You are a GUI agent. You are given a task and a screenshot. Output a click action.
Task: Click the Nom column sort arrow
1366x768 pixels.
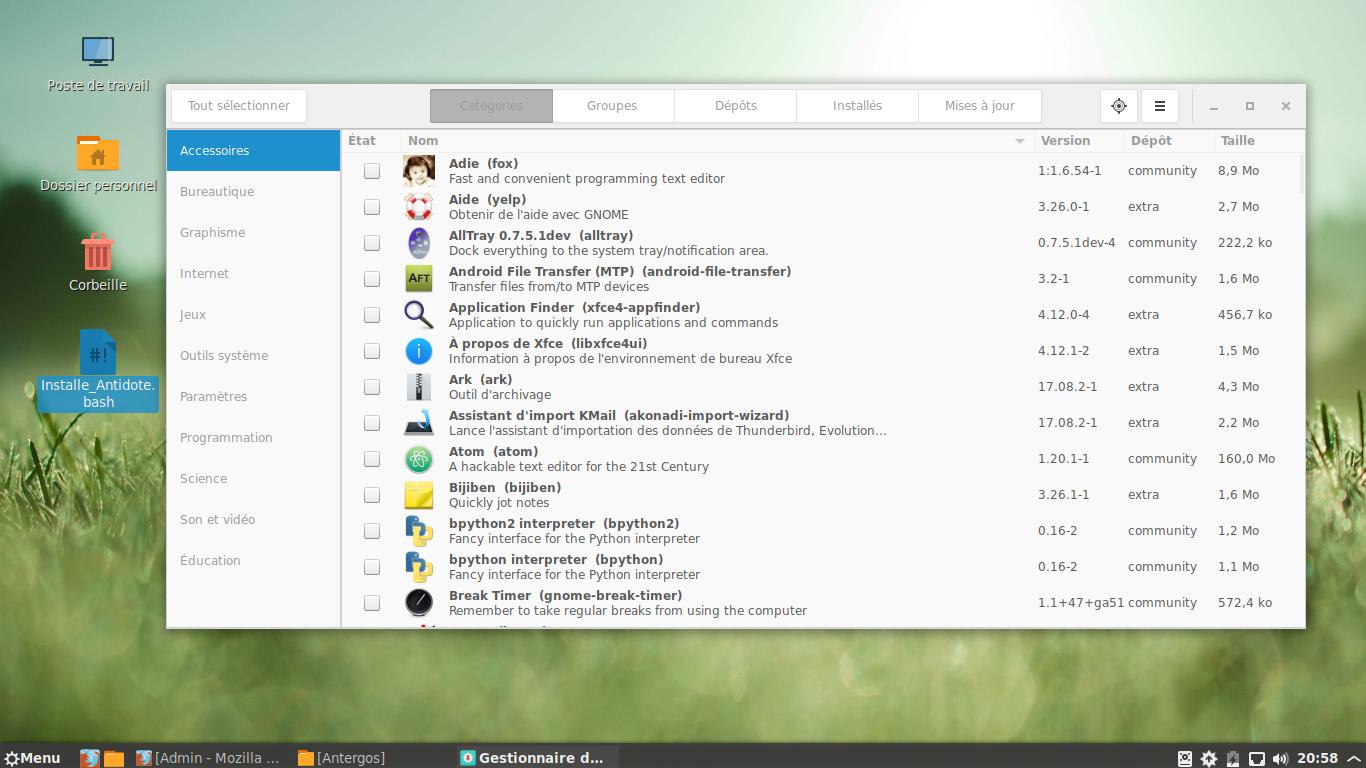(x=1020, y=141)
